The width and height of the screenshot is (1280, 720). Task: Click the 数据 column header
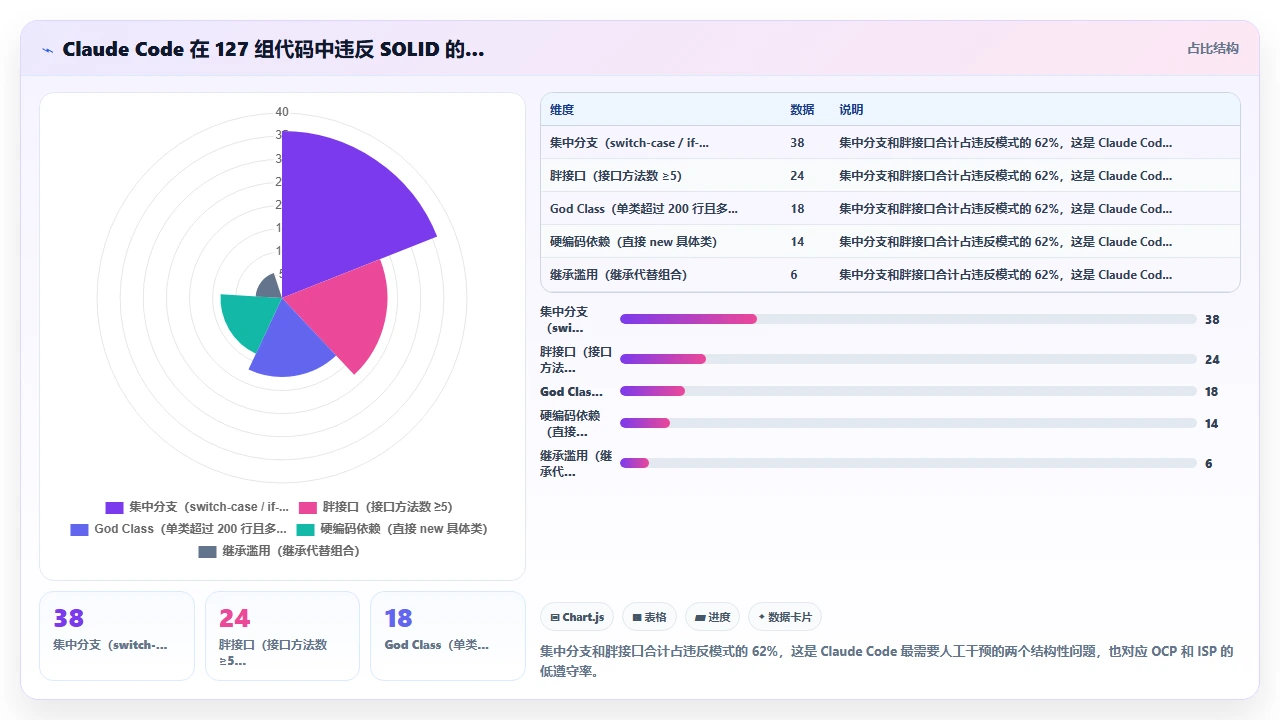802,110
